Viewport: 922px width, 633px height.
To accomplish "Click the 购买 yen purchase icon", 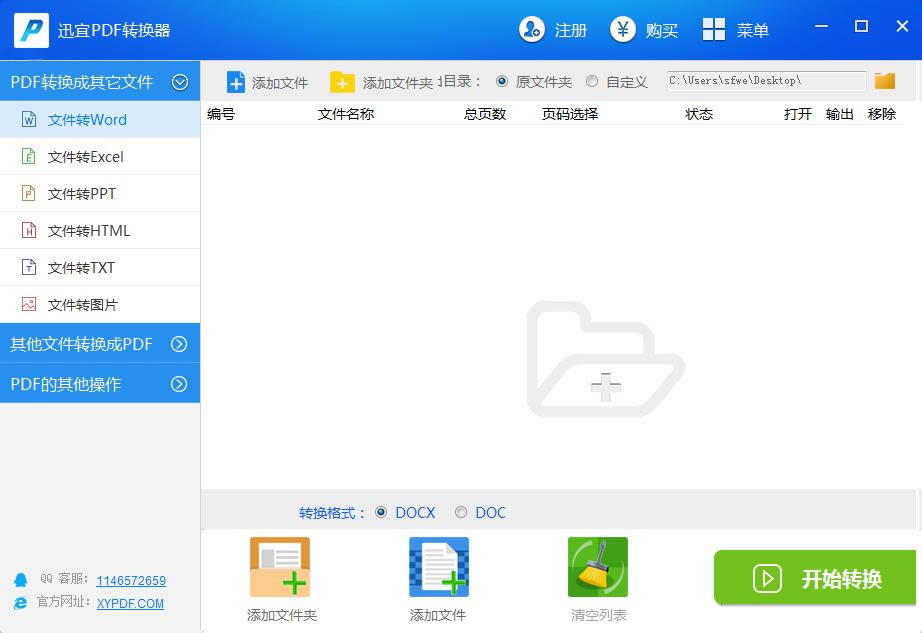I will [623, 29].
